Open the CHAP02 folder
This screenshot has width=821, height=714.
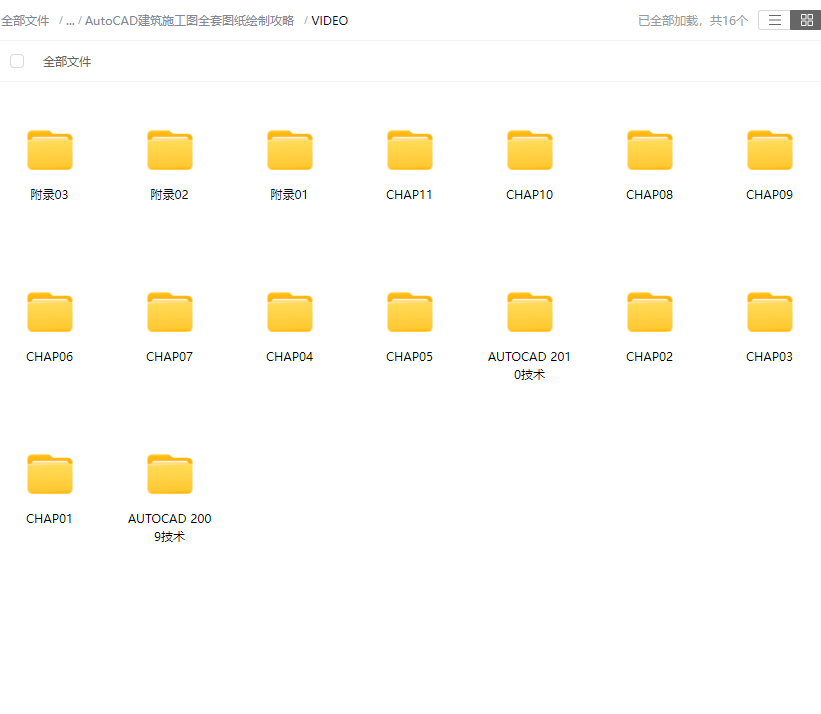click(649, 312)
